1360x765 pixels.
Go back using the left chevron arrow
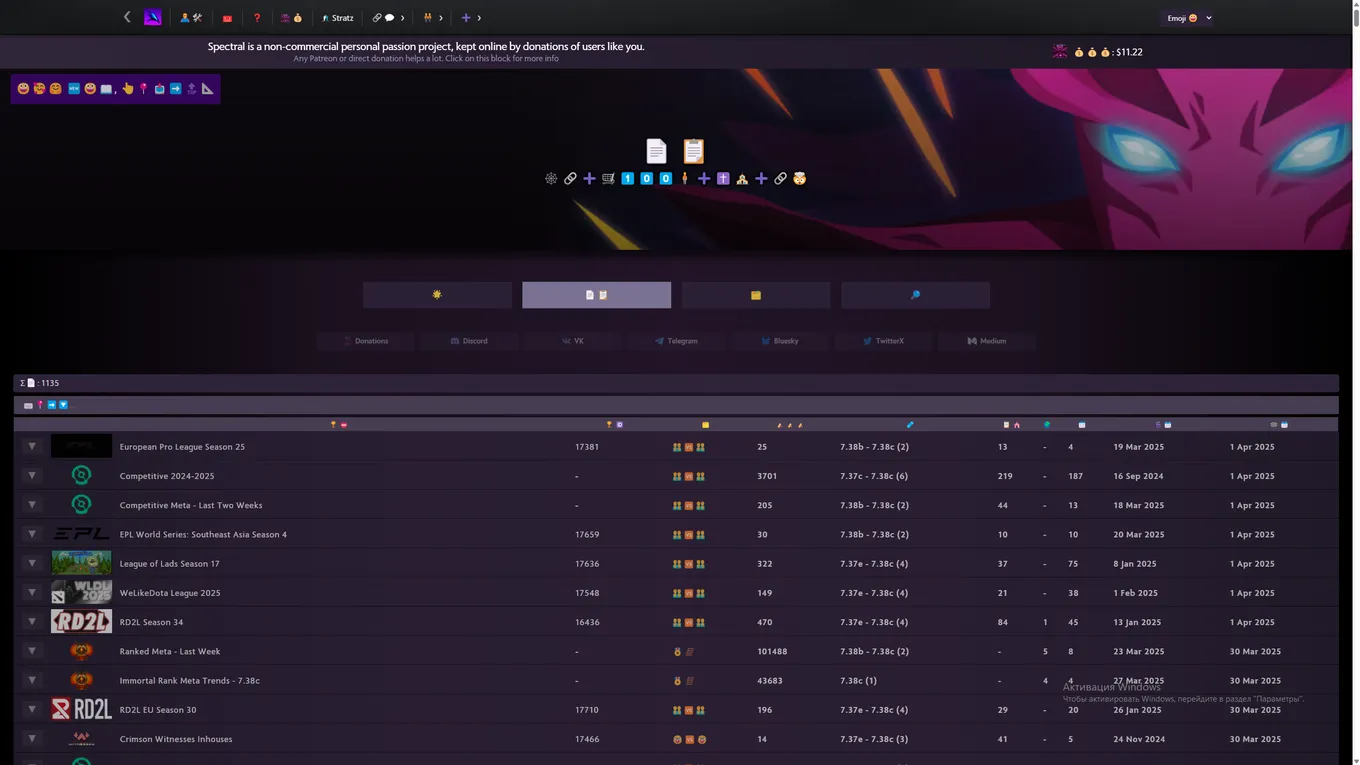tap(127, 17)
